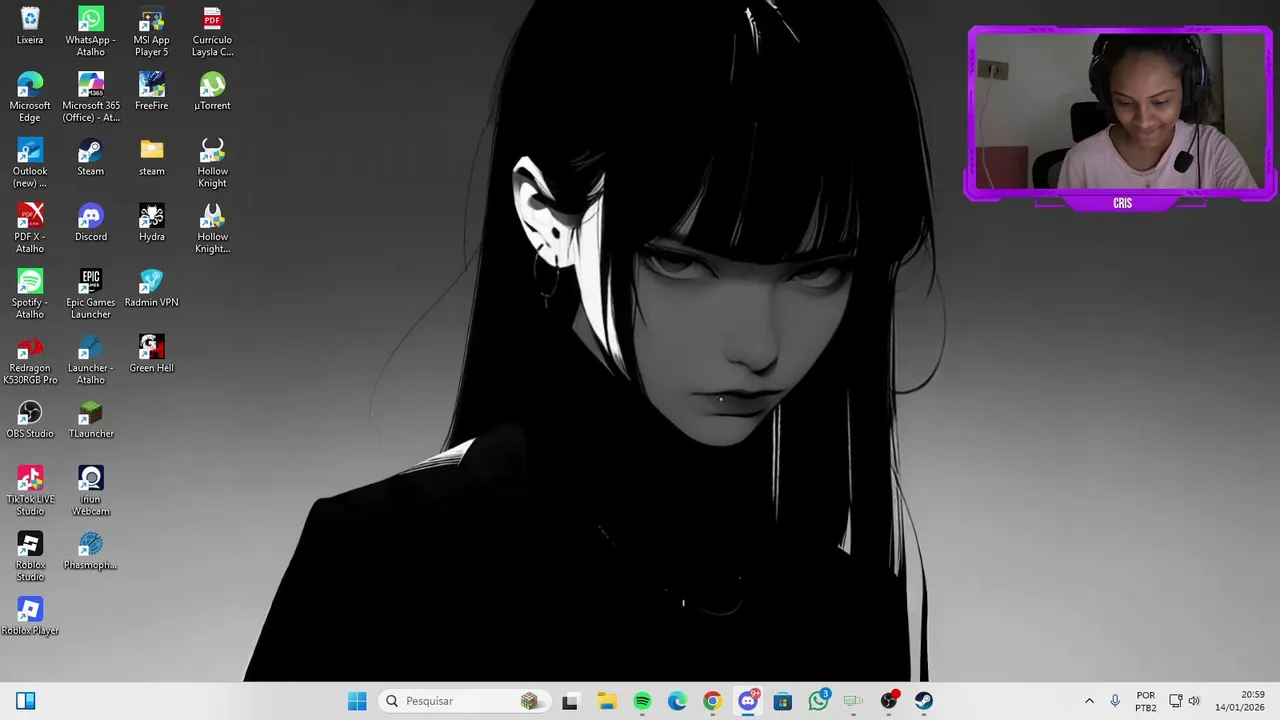The image size is (1280, 720).
Task: Open the Spotify - Atalho desktop shortcut
Action: pyautogui.click(x=30, y=294)
